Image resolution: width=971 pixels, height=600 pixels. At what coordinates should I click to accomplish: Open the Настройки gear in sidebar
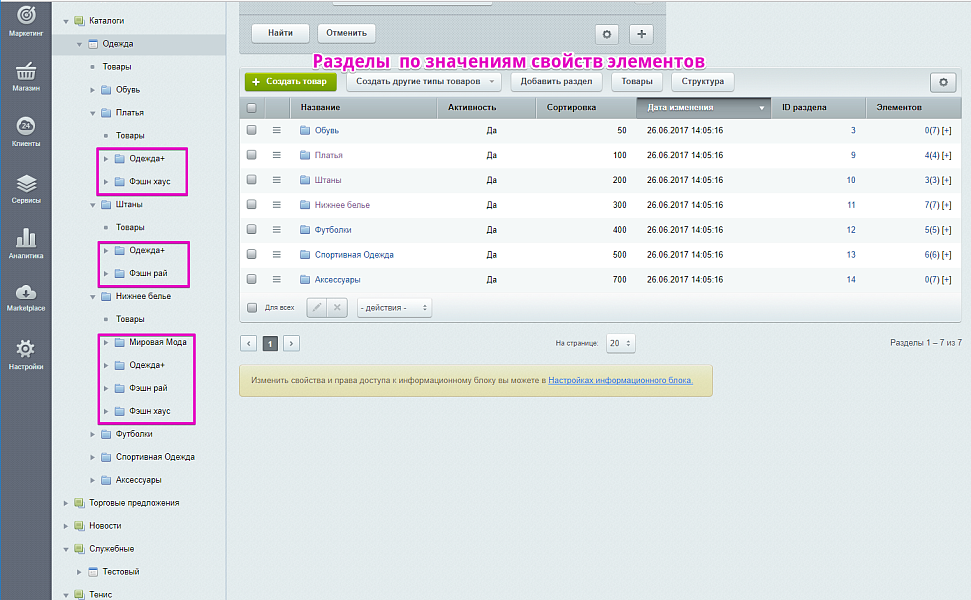point(26,354)
